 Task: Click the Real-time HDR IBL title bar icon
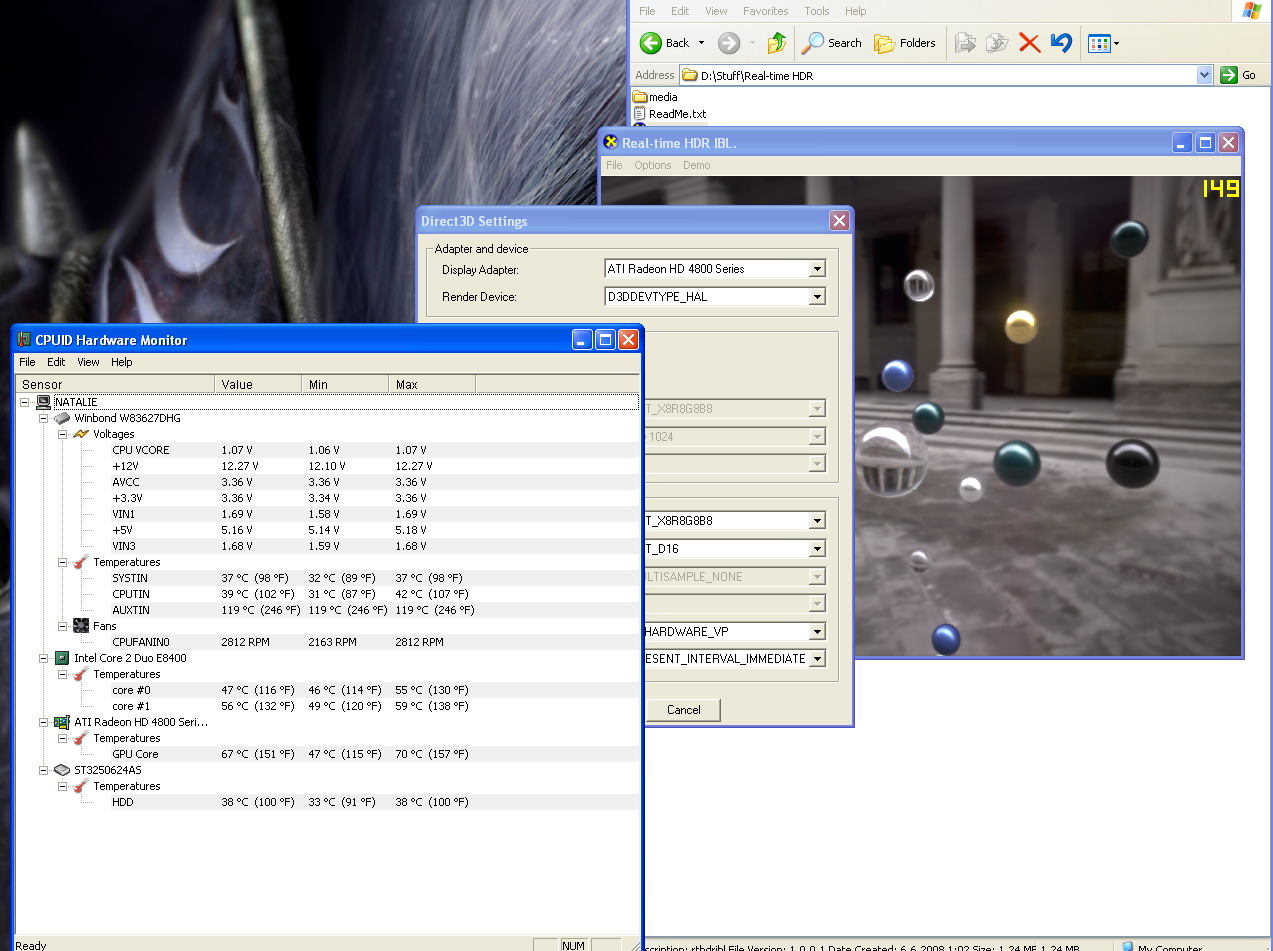611,142
